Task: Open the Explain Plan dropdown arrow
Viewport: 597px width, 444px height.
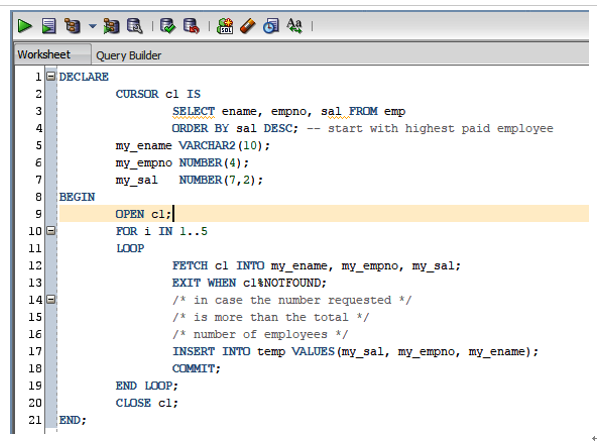Action: tap(93, 26)
